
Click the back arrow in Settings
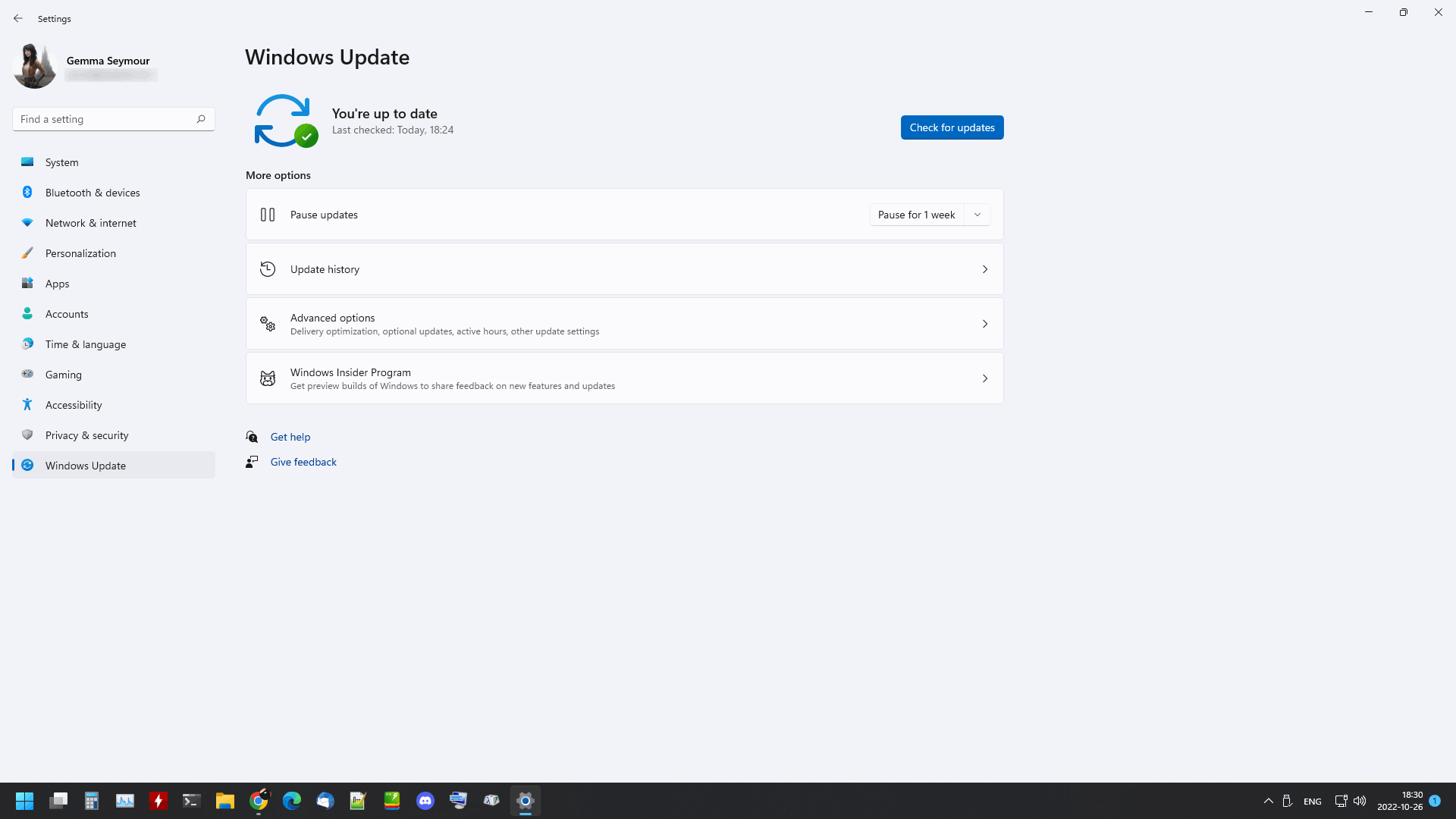pos(18,18)
